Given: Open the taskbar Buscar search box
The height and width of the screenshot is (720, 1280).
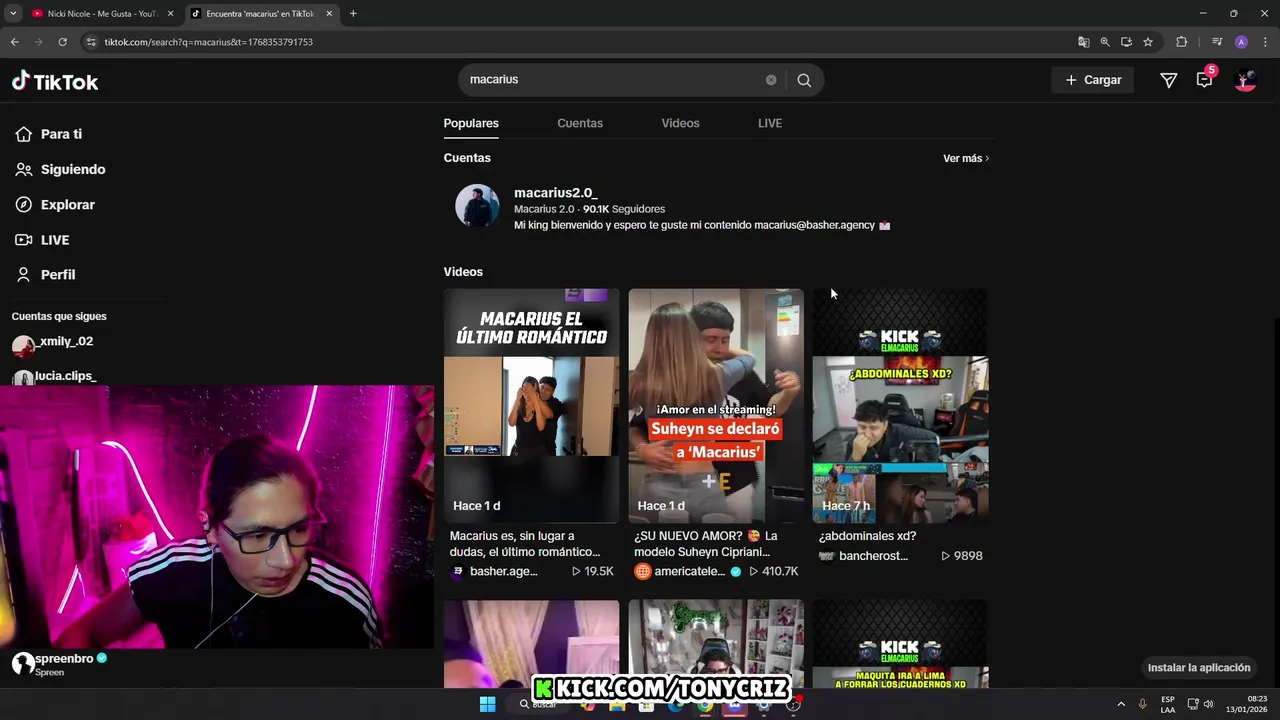Looking at the screenshot, I should tap(538, 704).
